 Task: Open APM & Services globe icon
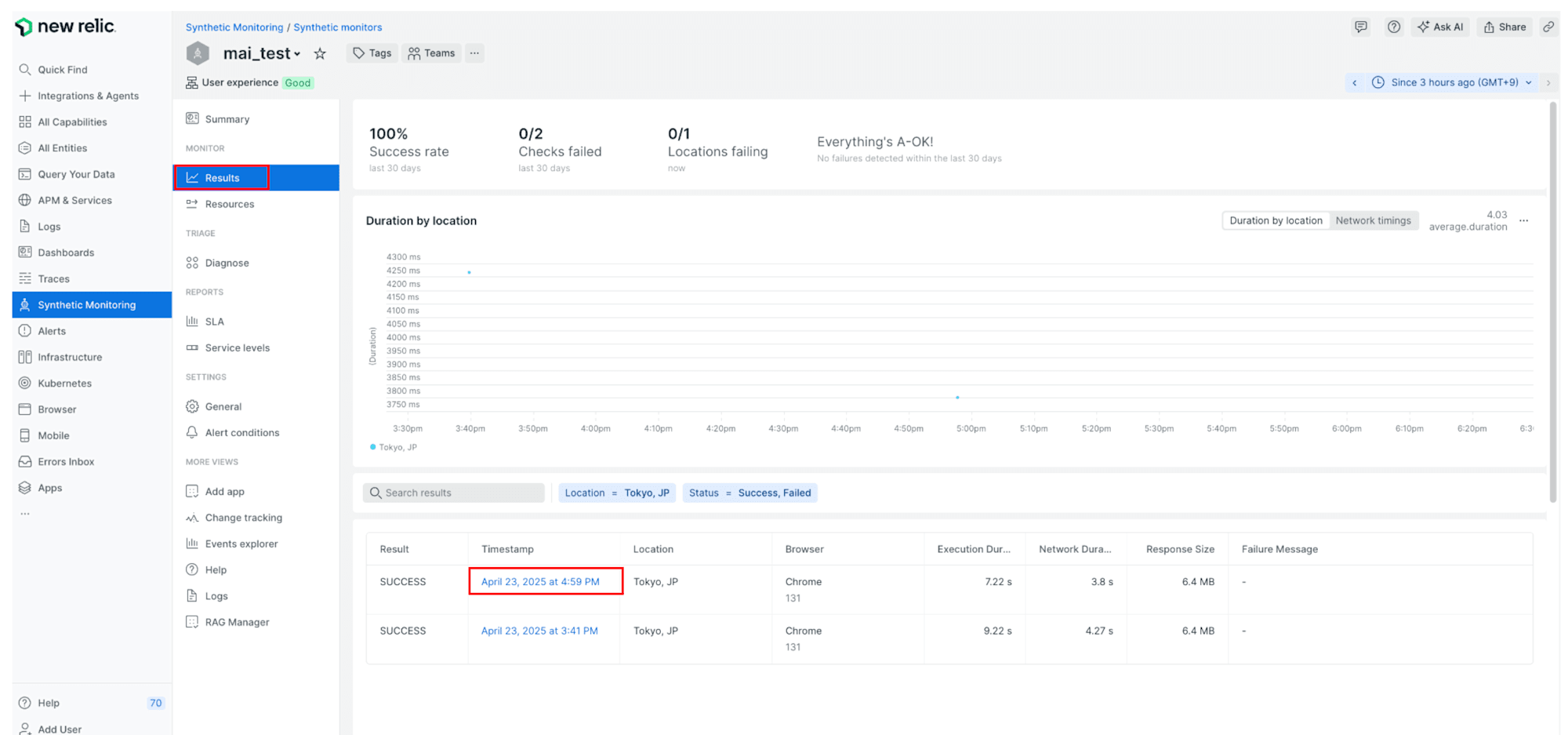(x=25, y=200)
